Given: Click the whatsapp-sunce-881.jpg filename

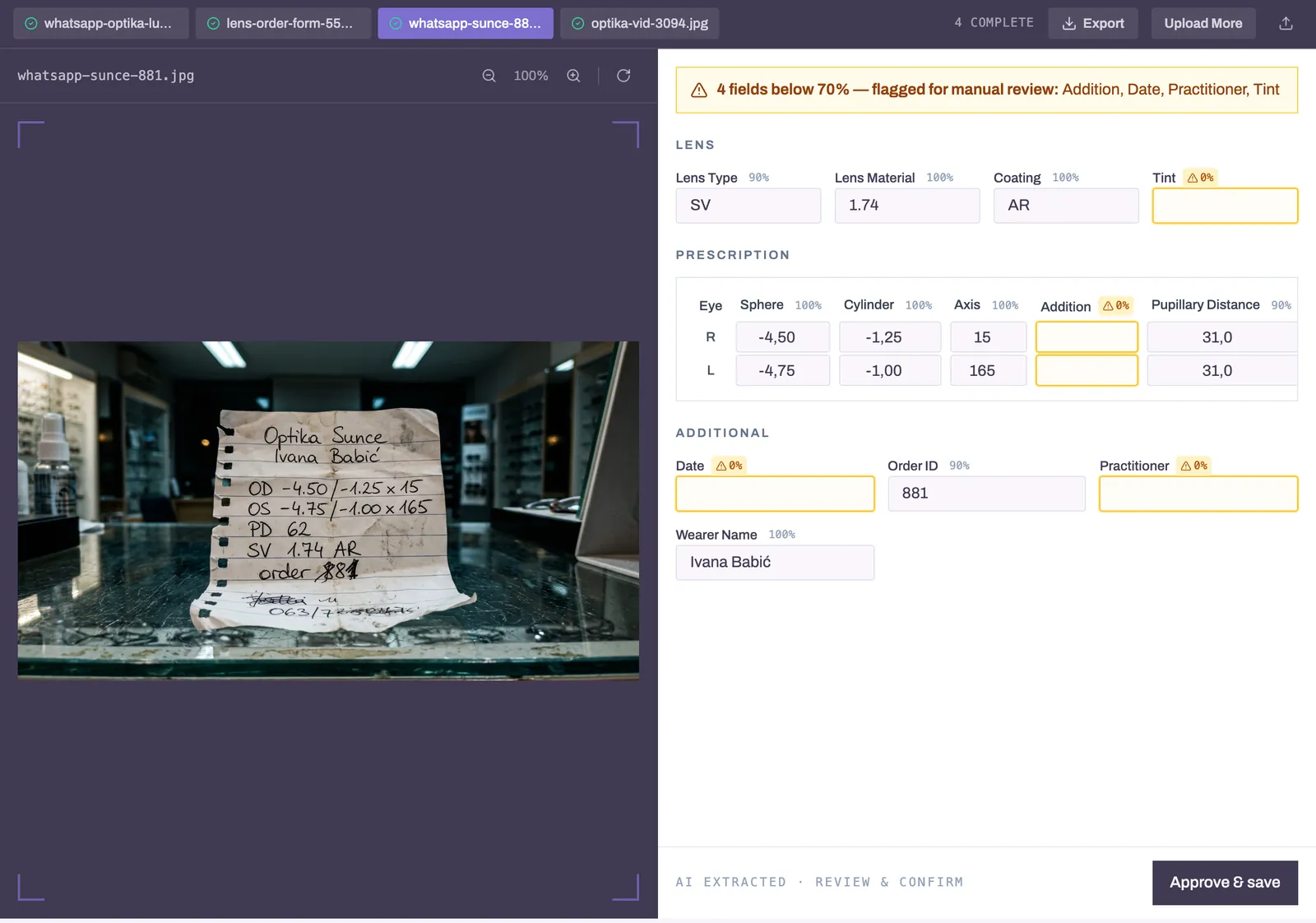Looking at the screenshot, I should (106, 76).
